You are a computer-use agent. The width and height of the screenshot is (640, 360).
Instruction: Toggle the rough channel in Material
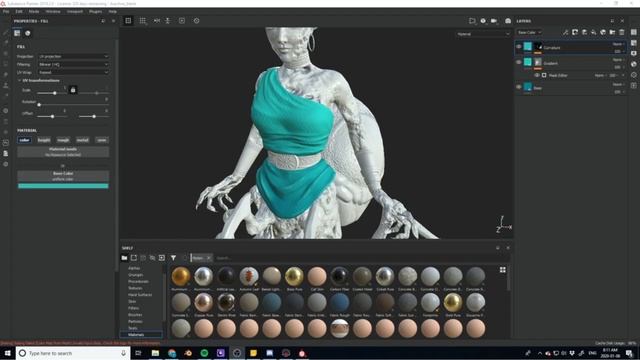pos(63,140)
